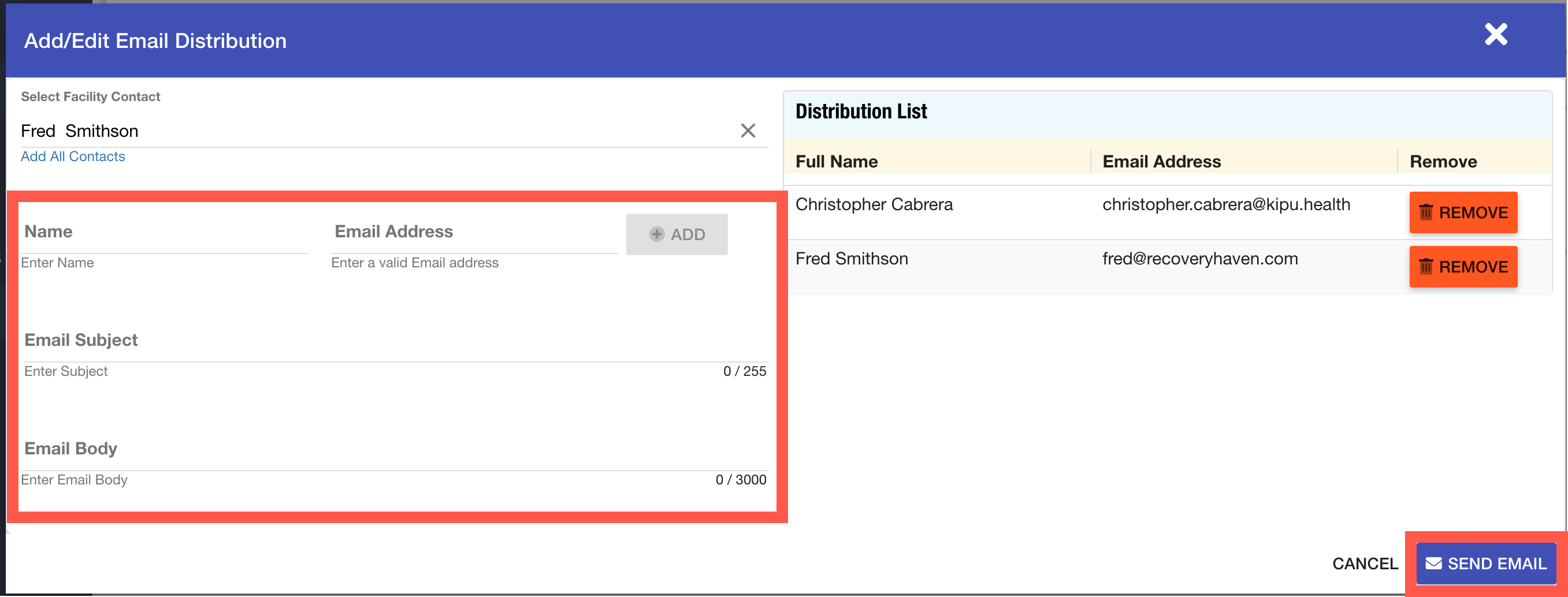Click the fred@recoveryhaven.com email cell

[x=1200, y=259]
